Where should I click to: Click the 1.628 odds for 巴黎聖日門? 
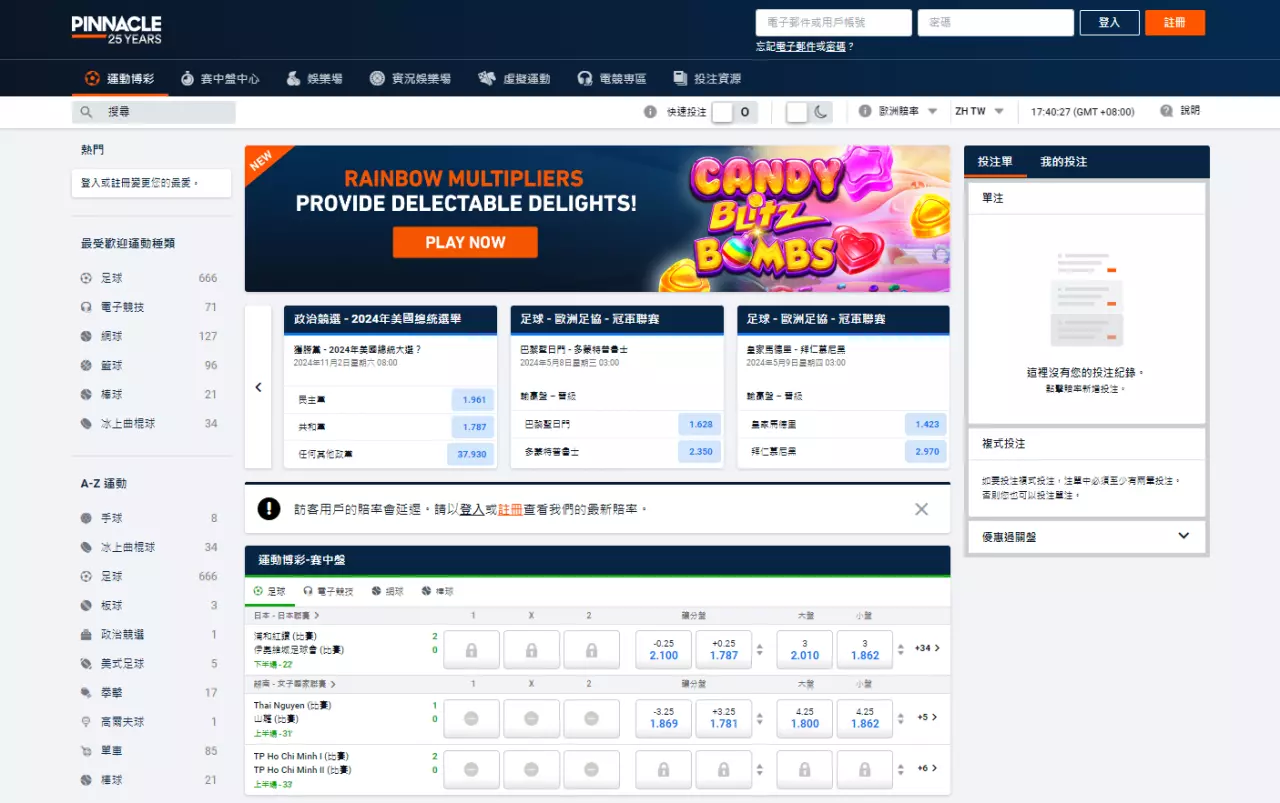(701, 424)
